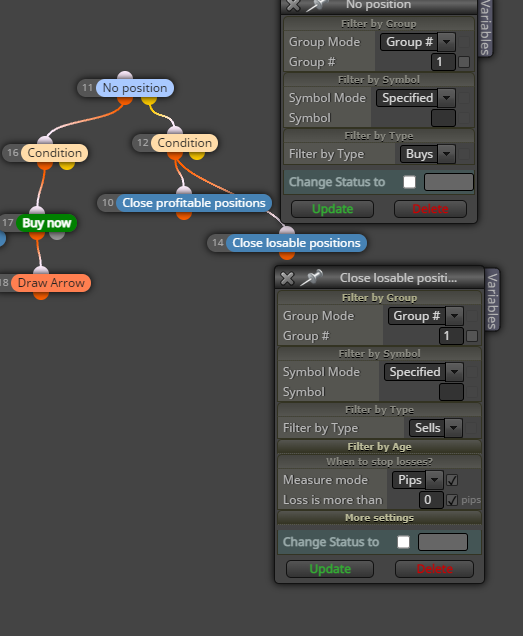Click Delete in the No position panel

click(430, 209)
